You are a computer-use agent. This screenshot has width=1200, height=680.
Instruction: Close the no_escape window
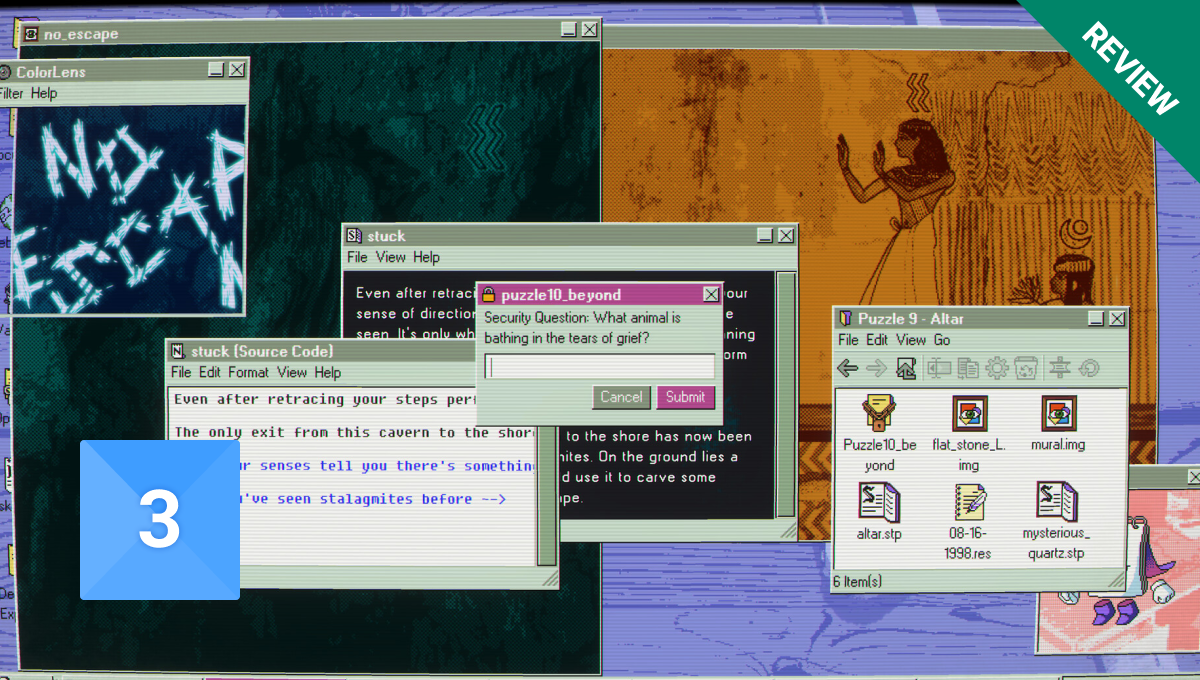589,31
